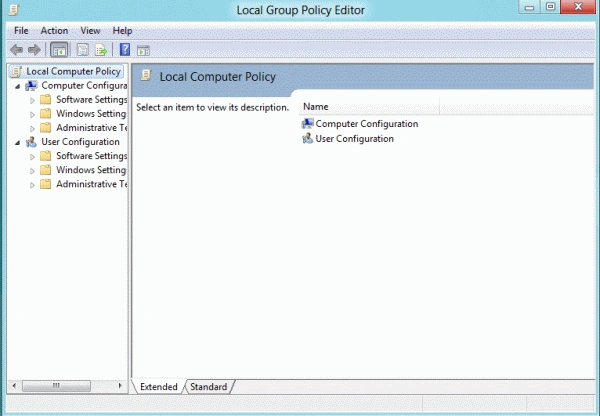Open the File menu
This screenshot has width=600, height=416.
(21, 31)
